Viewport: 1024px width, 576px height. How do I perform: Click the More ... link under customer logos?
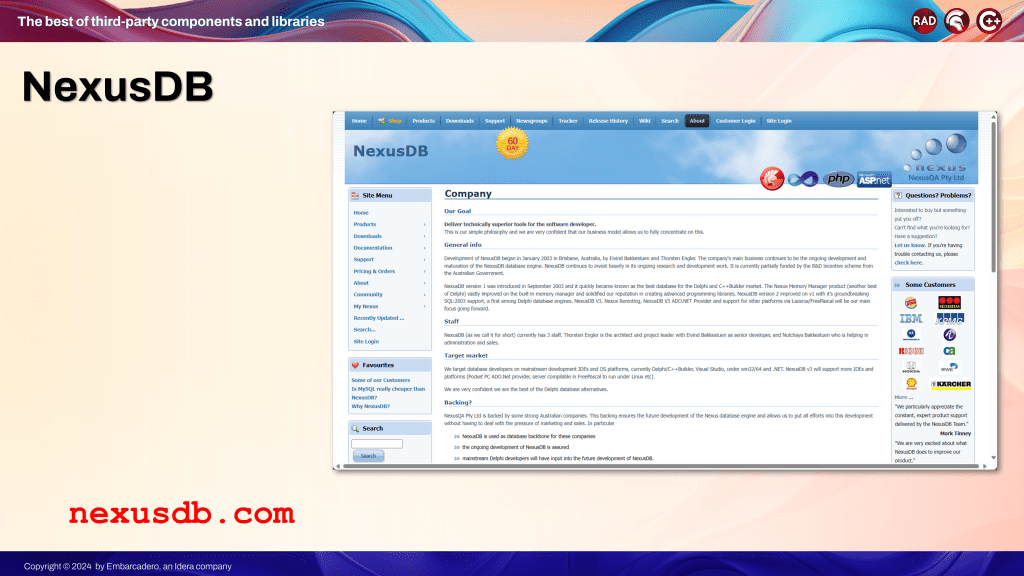click(x=904, y=397)
